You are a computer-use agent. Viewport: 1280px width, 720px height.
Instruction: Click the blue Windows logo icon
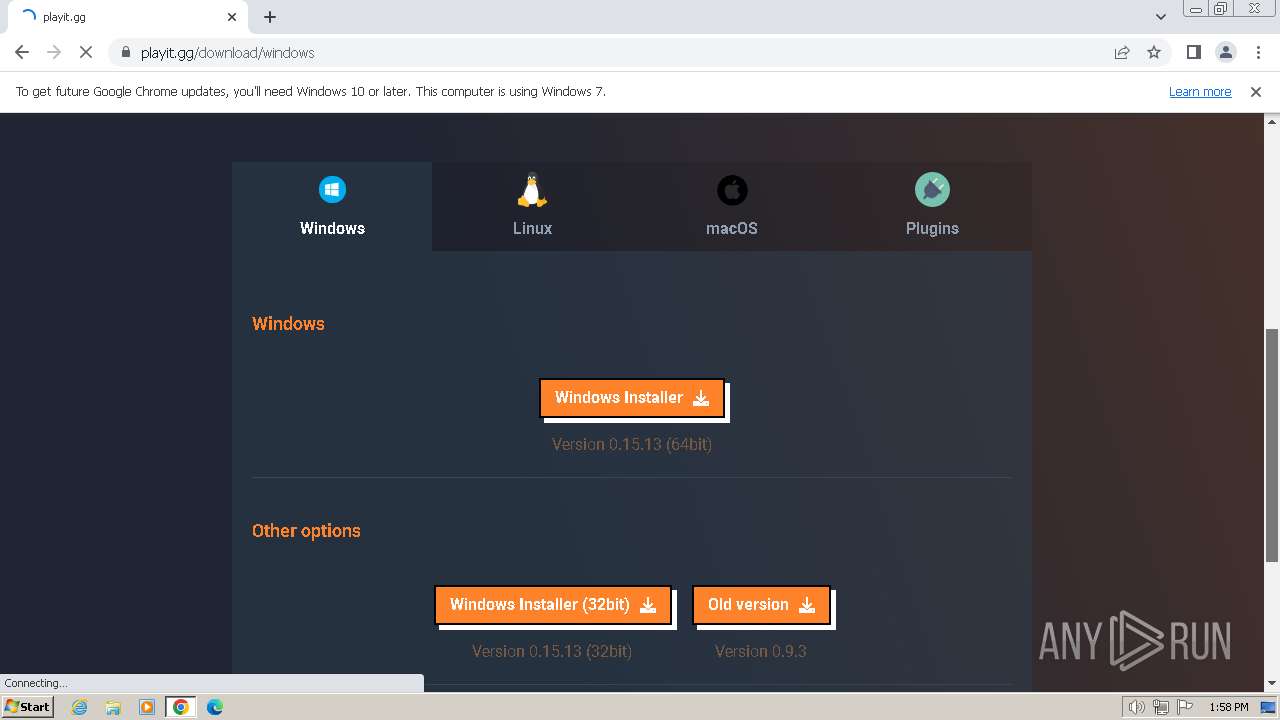[332, 189]
